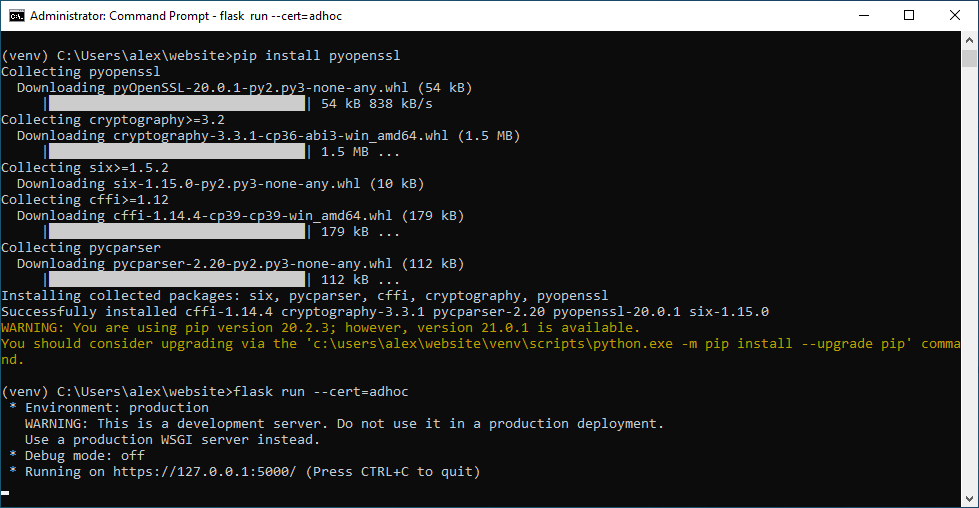Click the cryptography 1.5 MB progress bar

(176, 151)
